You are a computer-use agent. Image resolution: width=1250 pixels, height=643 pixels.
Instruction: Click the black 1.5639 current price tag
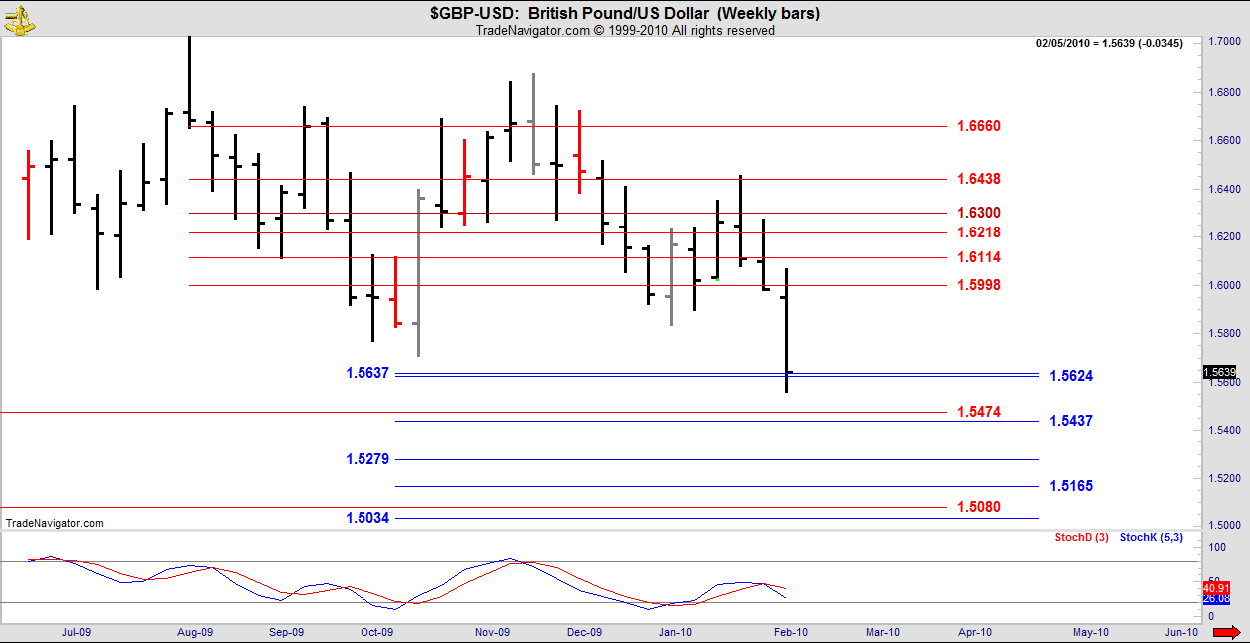point(1220,372)
